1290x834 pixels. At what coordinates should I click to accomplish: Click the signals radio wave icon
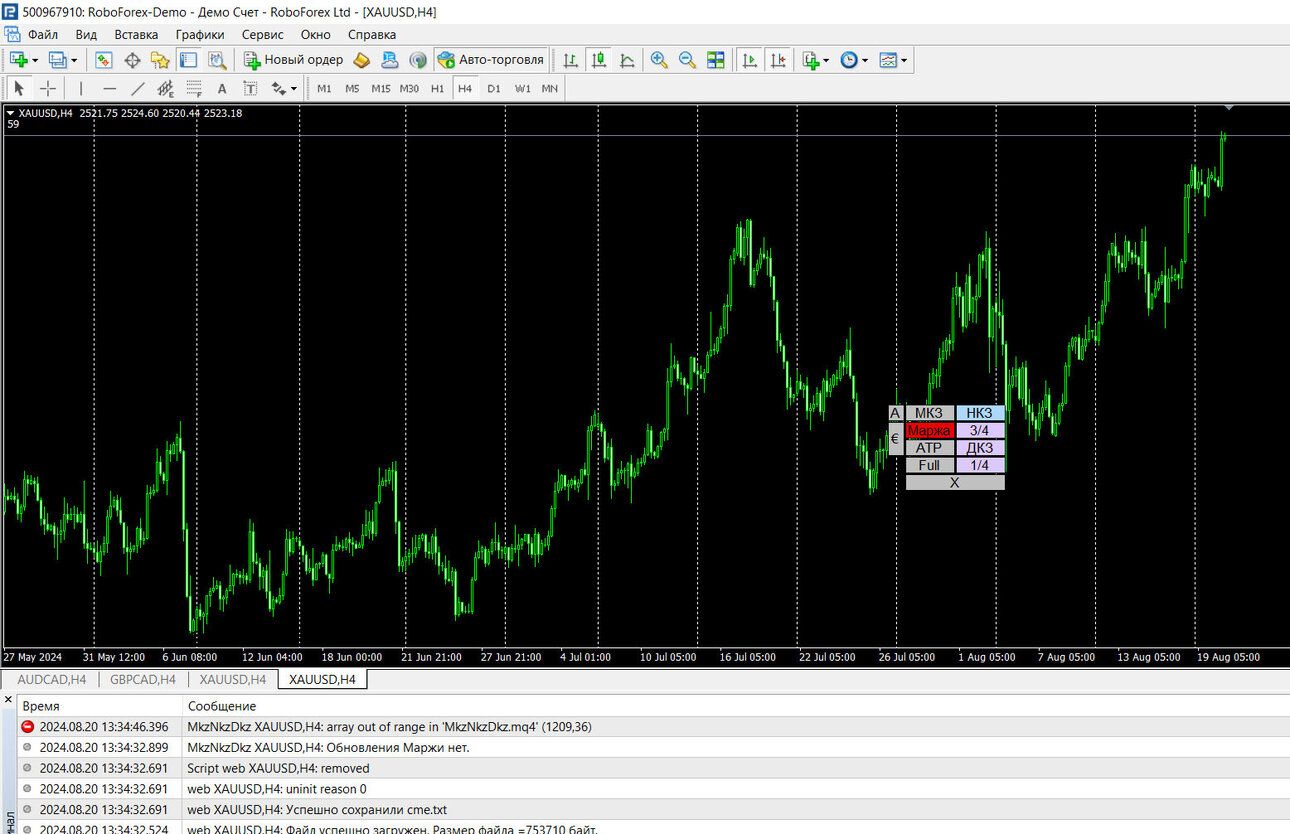(x=418, y=60)
